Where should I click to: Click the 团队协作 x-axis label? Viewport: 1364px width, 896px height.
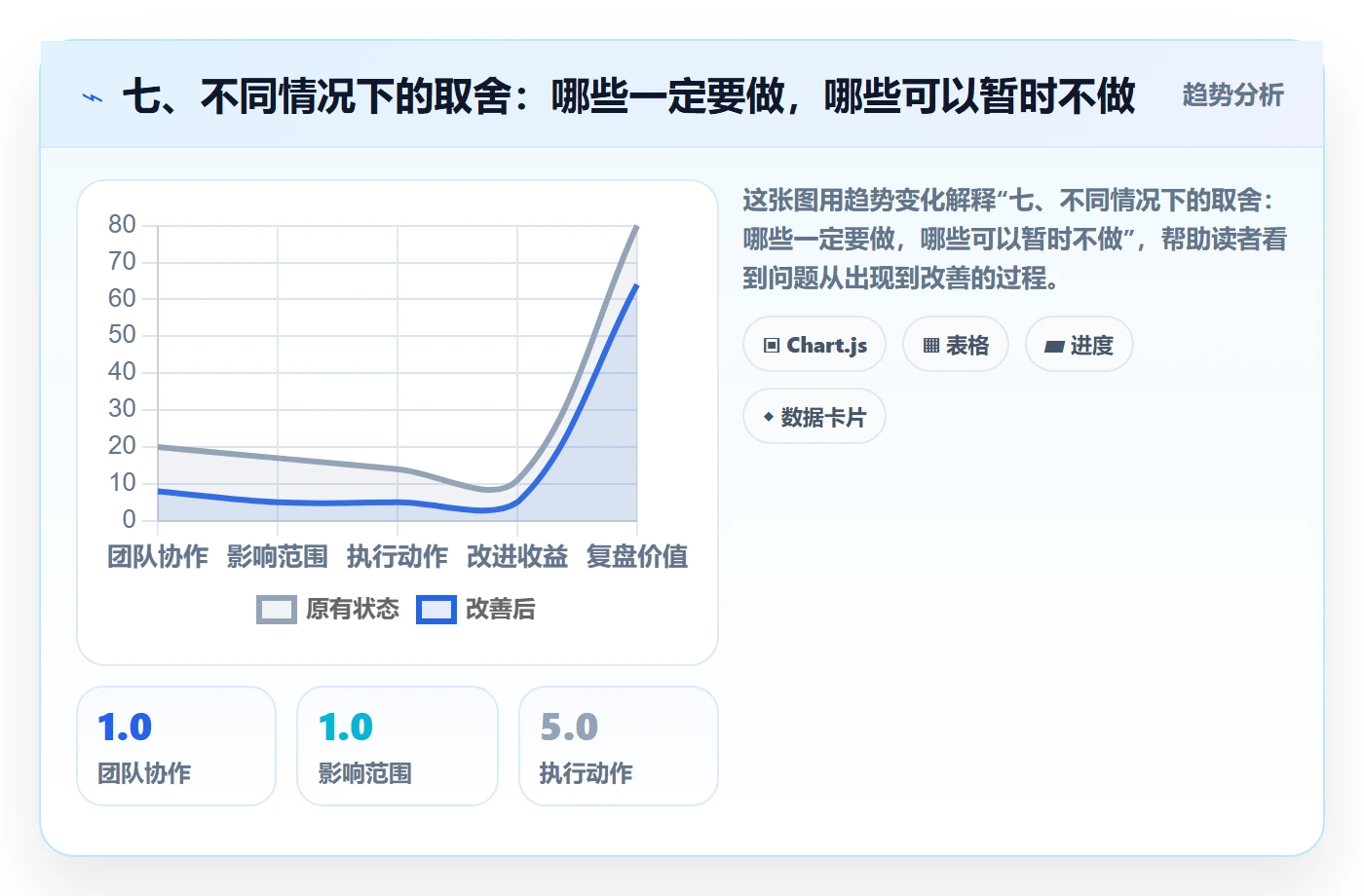click(x=158, y=557)
